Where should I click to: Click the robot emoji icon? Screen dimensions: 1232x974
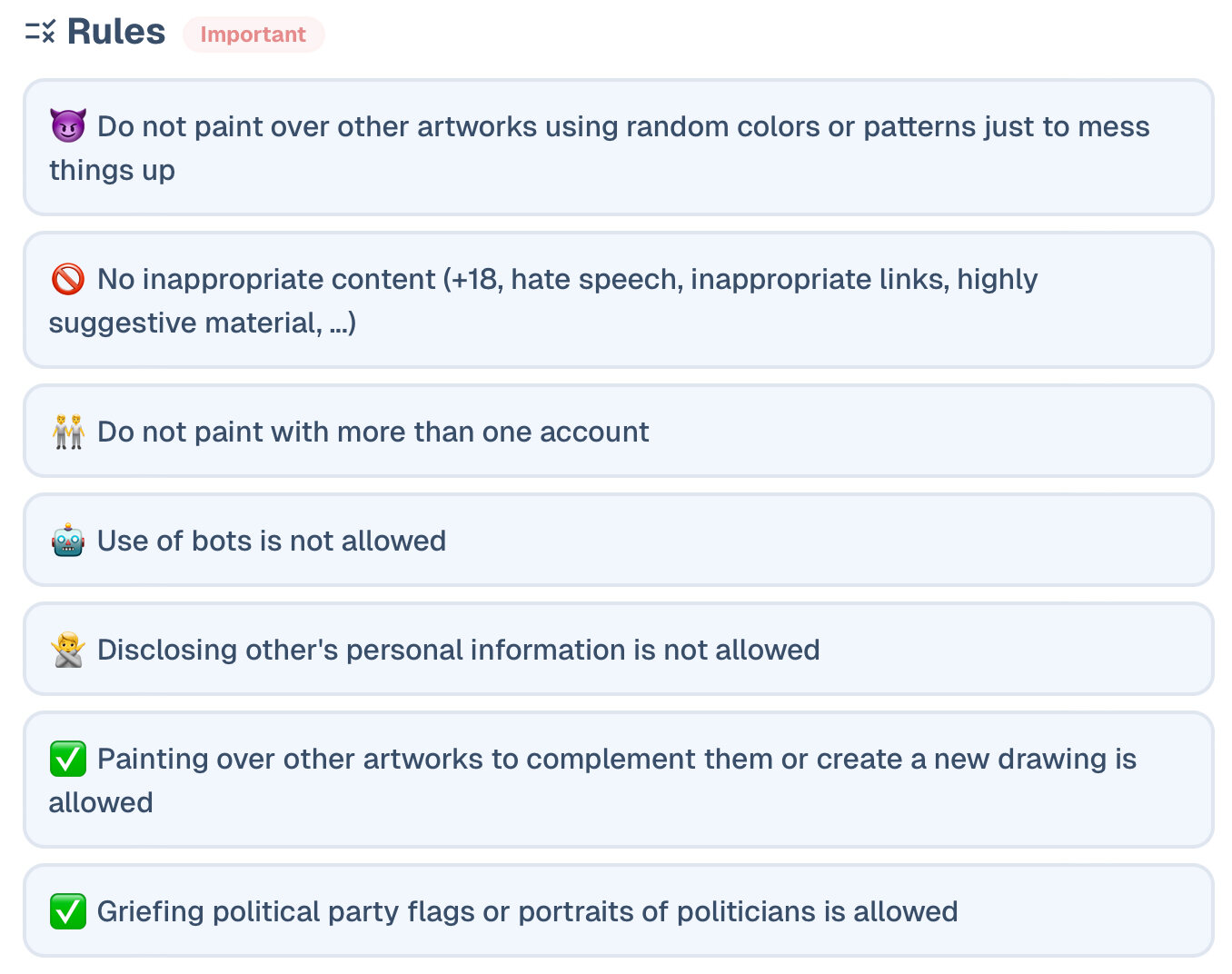(68, 541)
